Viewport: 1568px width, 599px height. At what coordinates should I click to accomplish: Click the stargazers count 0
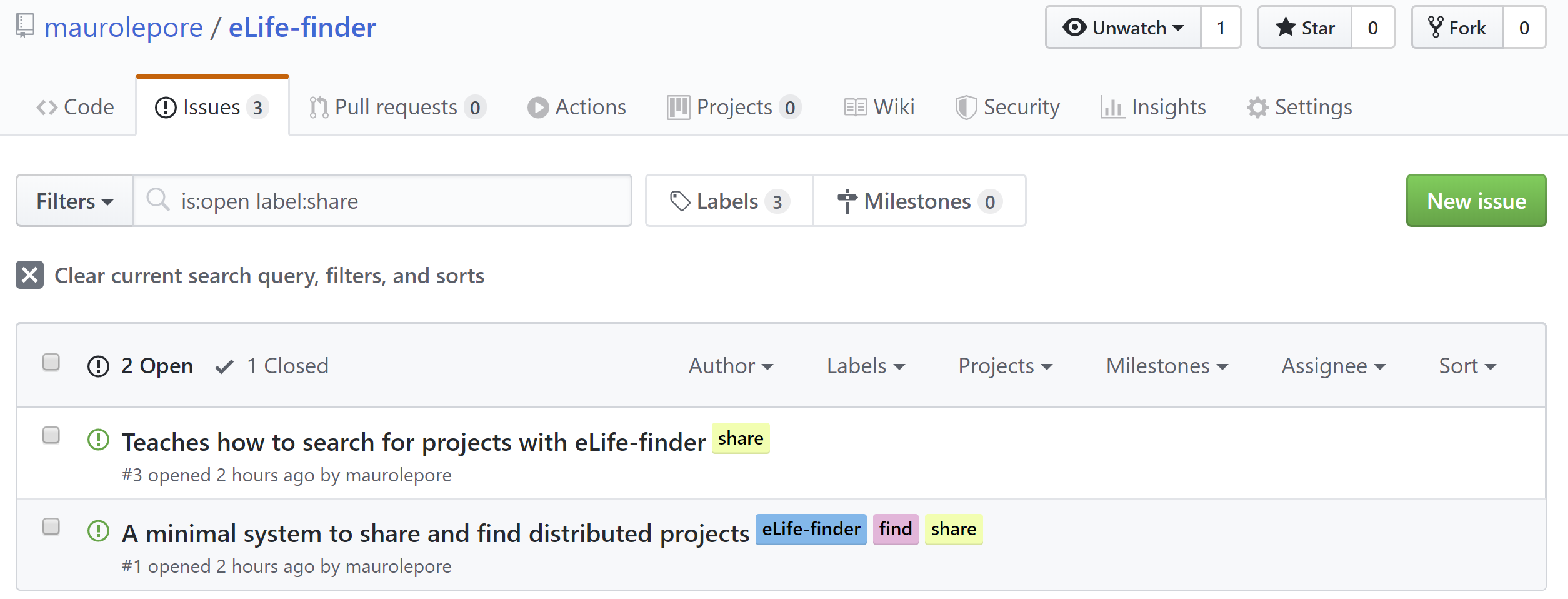1373,28
